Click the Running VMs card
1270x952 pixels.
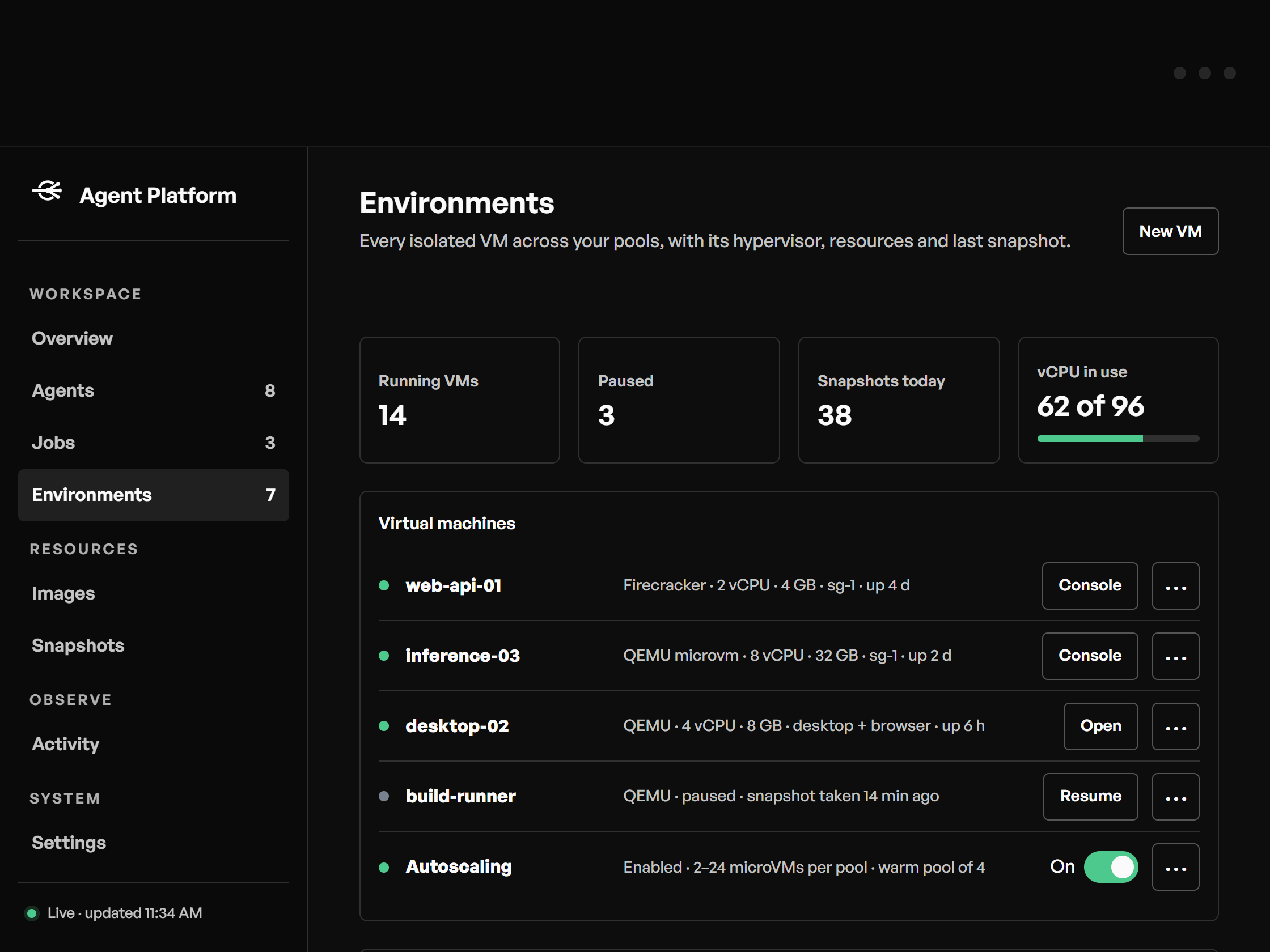click(459, 400)
